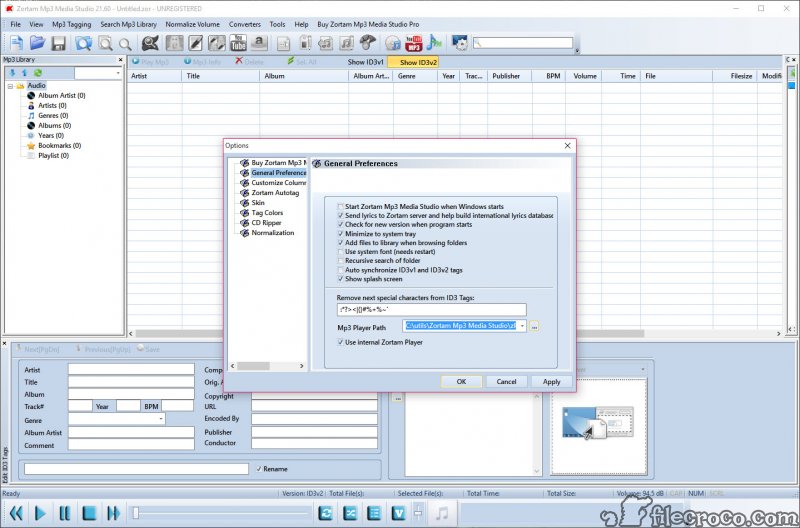This screenshot has height=528, width=800.
Task: Click the New library file icon in toolbar
Action: (x=16, y=43)
